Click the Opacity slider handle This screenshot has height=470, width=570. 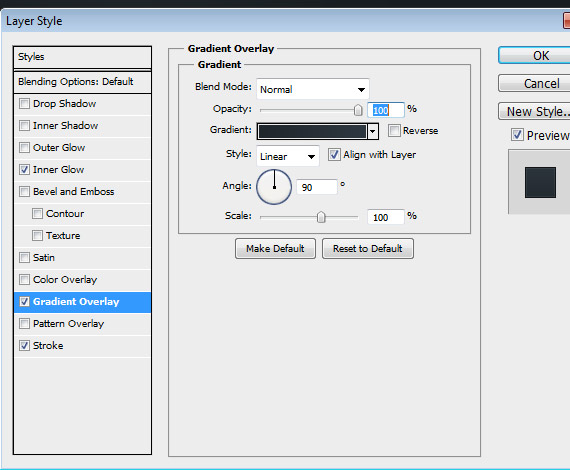[x=358, y=110]
